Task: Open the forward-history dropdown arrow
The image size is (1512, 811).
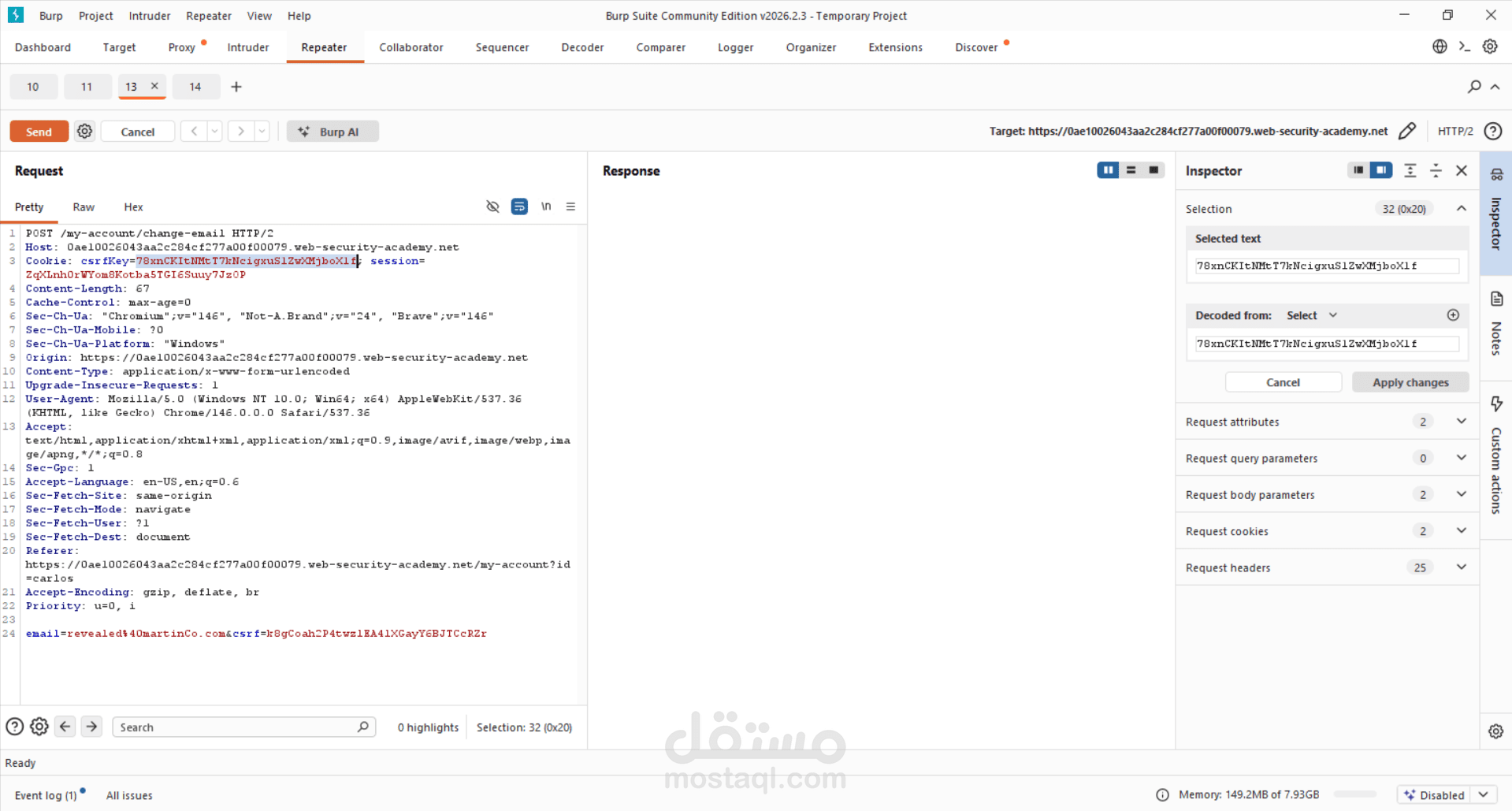Action: (262, 131)
